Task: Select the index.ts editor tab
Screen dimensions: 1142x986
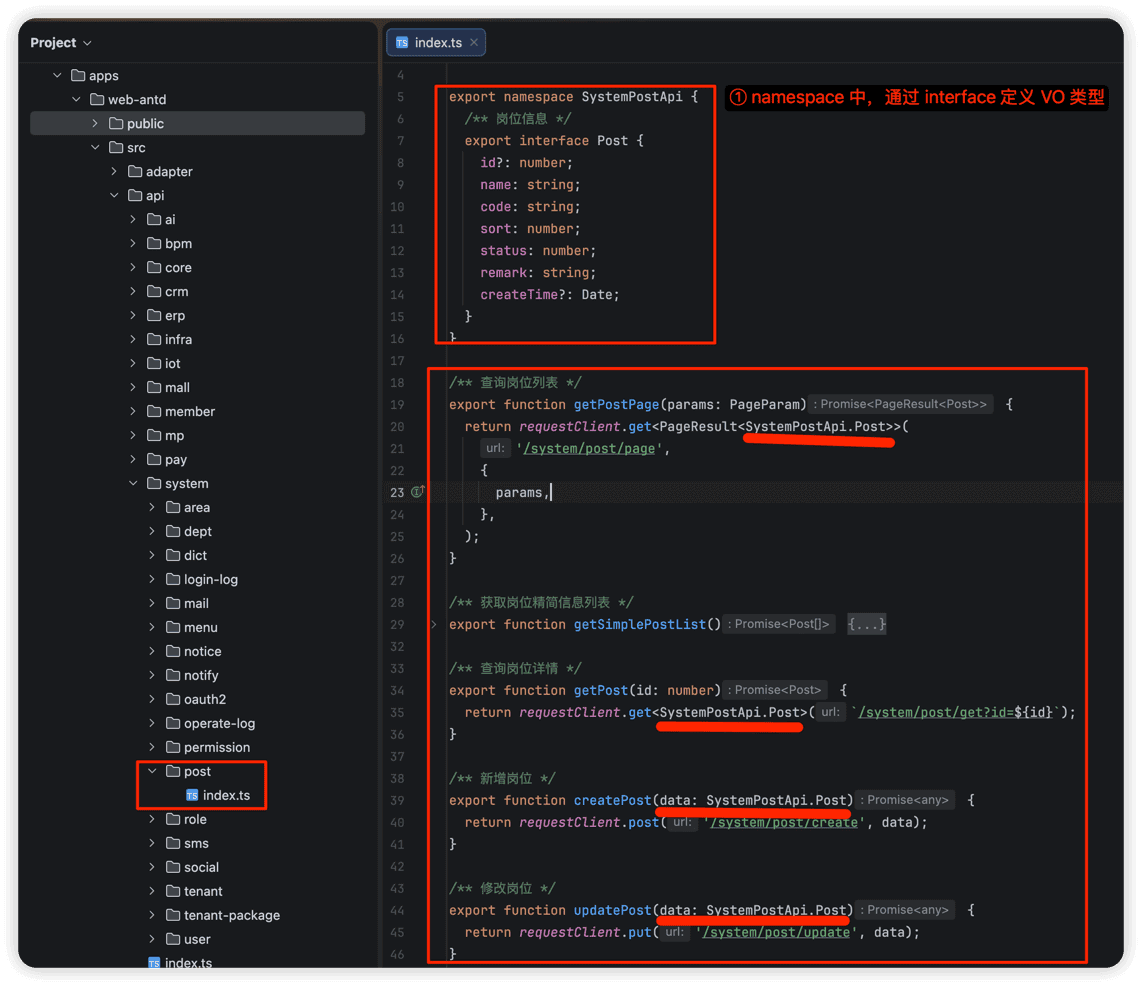Action: [436, 42]
